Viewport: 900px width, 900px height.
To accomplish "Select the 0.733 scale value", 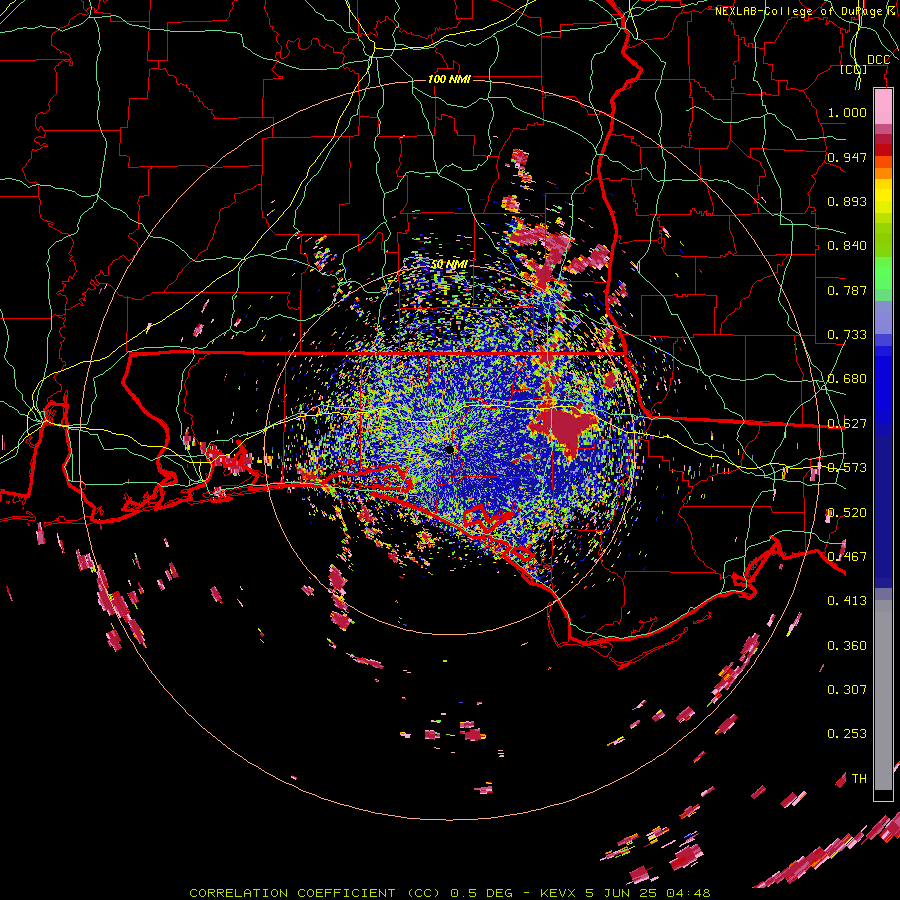I will tap(847, 334).
